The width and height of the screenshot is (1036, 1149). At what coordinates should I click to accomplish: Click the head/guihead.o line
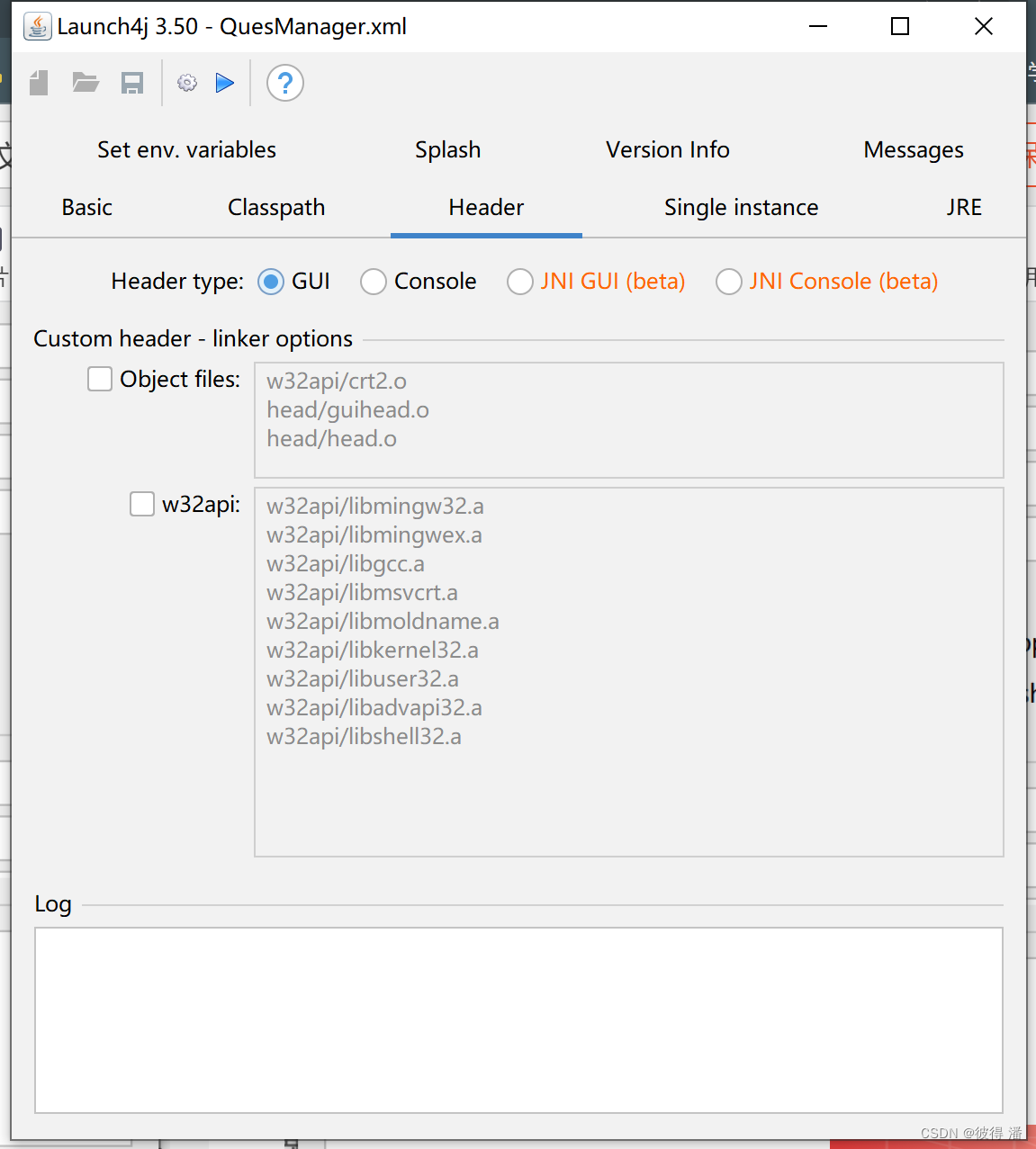click(347, 409)
